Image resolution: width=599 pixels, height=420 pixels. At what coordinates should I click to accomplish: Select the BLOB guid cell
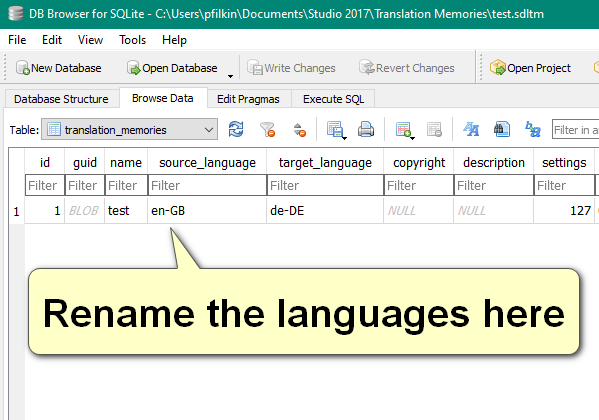(x=84, y=210)
